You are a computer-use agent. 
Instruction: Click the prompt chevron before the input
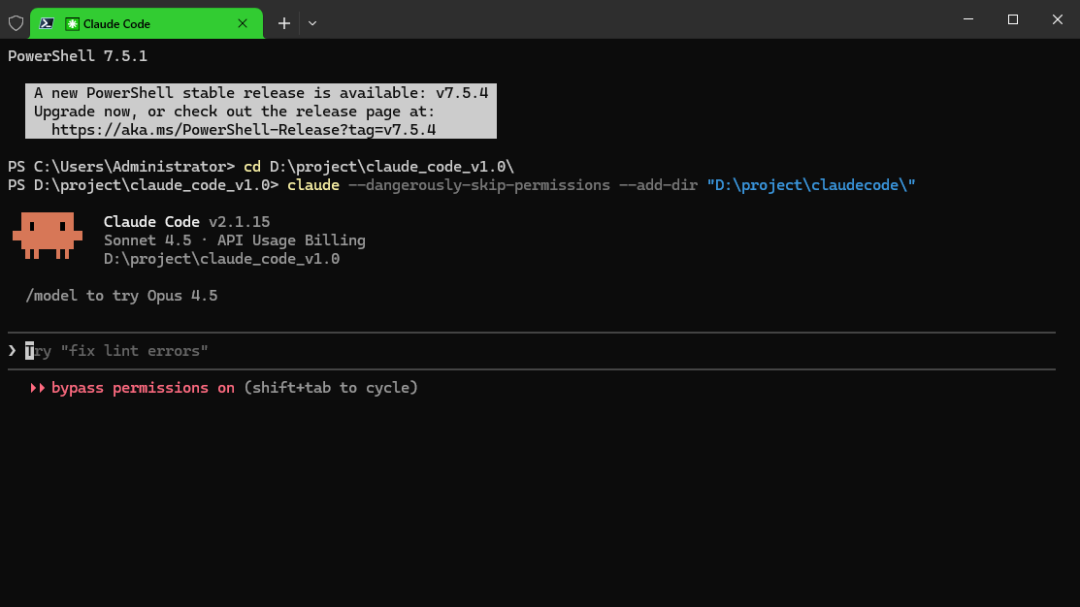tap(12, 351)
